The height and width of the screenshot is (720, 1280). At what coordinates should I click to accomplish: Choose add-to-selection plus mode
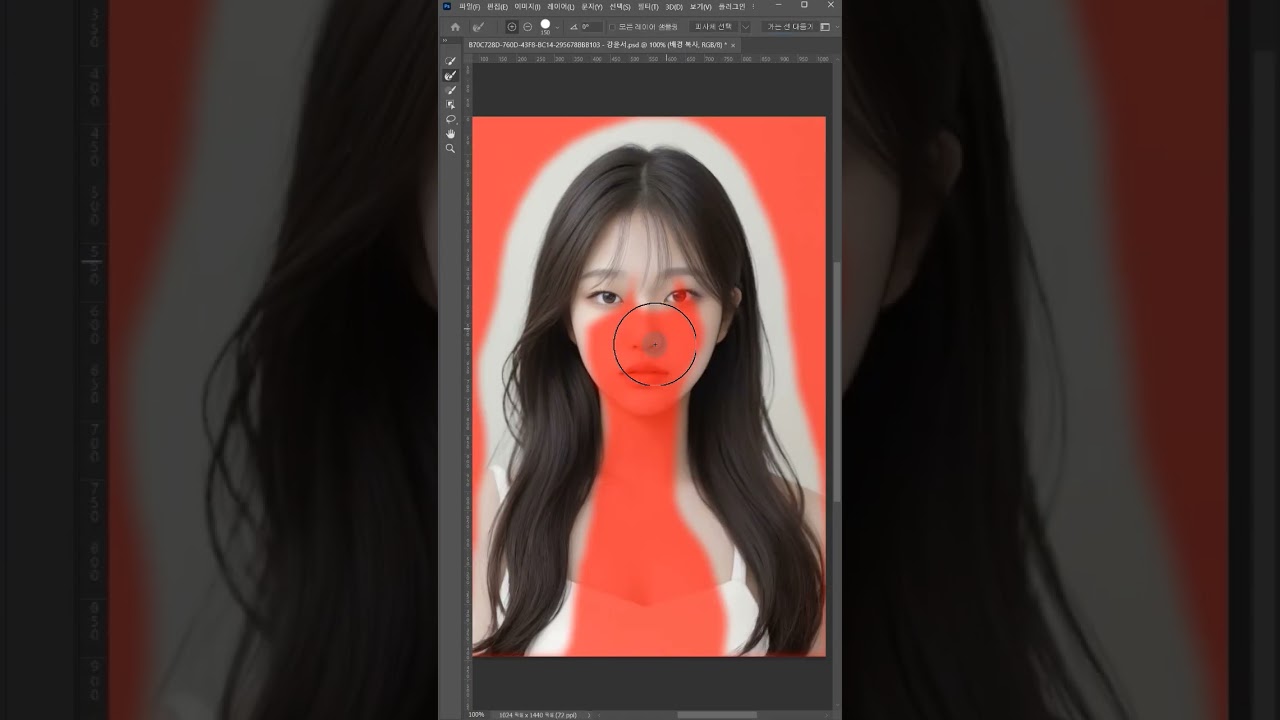pyautogui.click(x=512, y=27)
